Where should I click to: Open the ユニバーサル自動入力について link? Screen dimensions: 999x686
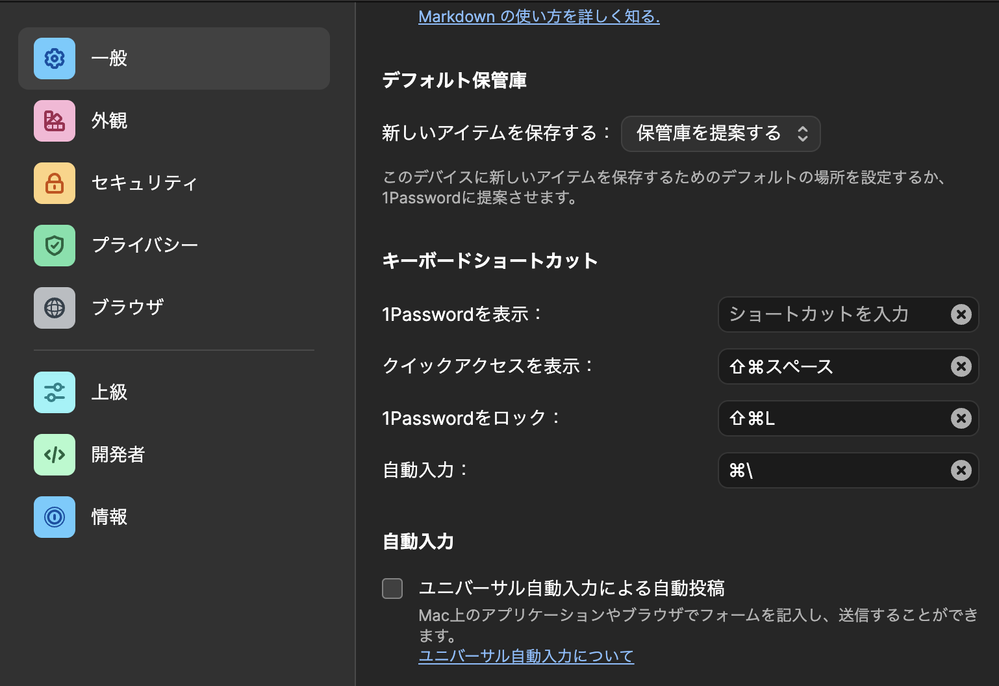point(525,656)
